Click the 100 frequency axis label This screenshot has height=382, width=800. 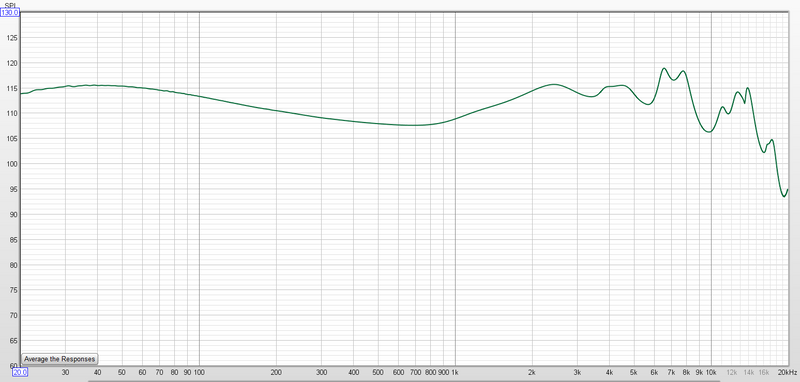pyautogui.click(x=199, y=372)
